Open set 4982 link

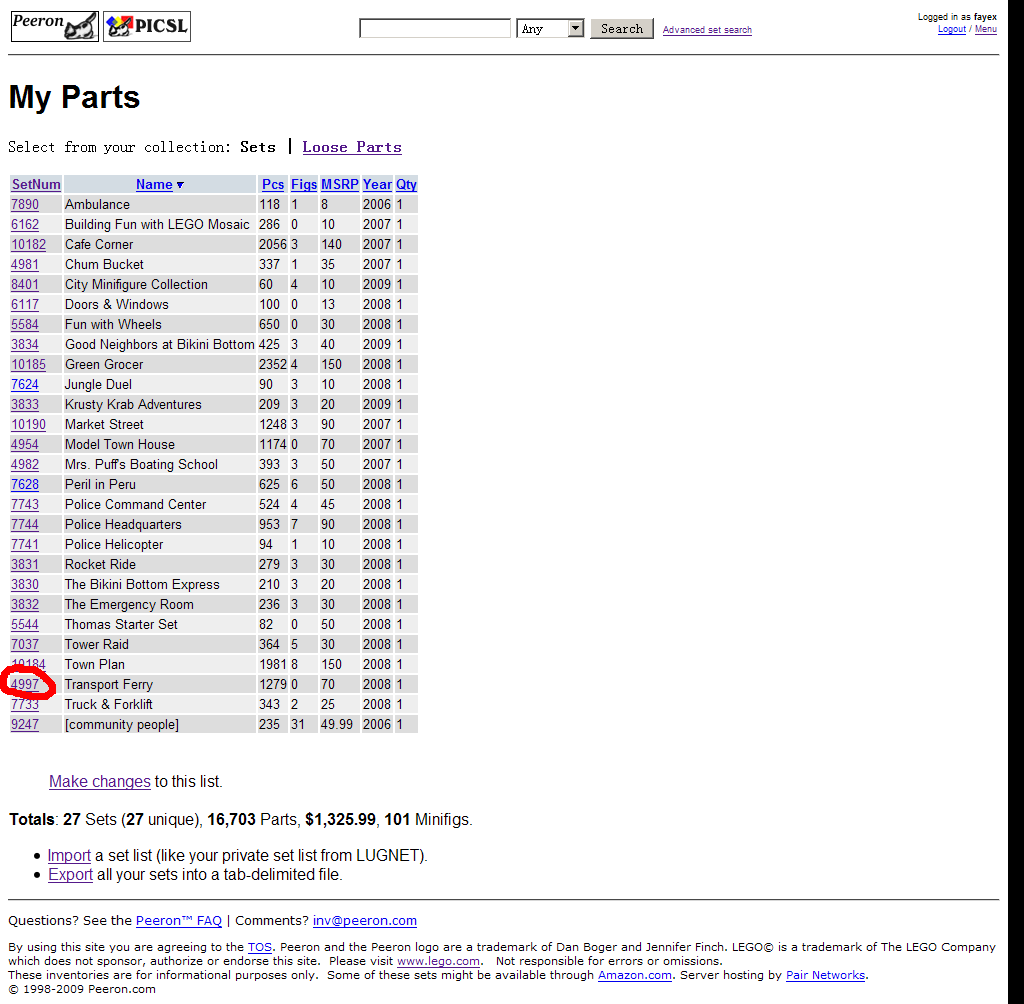[x=25, y=464]
